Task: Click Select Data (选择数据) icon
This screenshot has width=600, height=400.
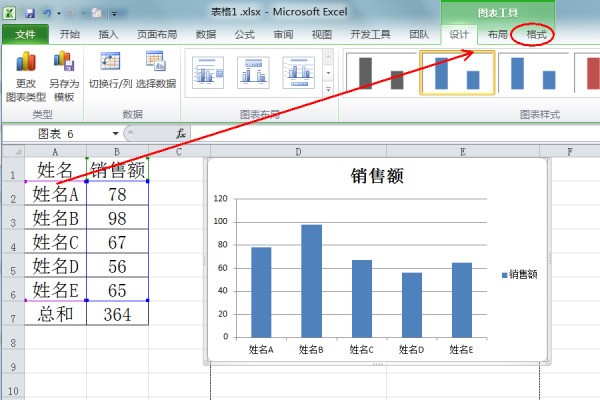Action: click(155, 61)
